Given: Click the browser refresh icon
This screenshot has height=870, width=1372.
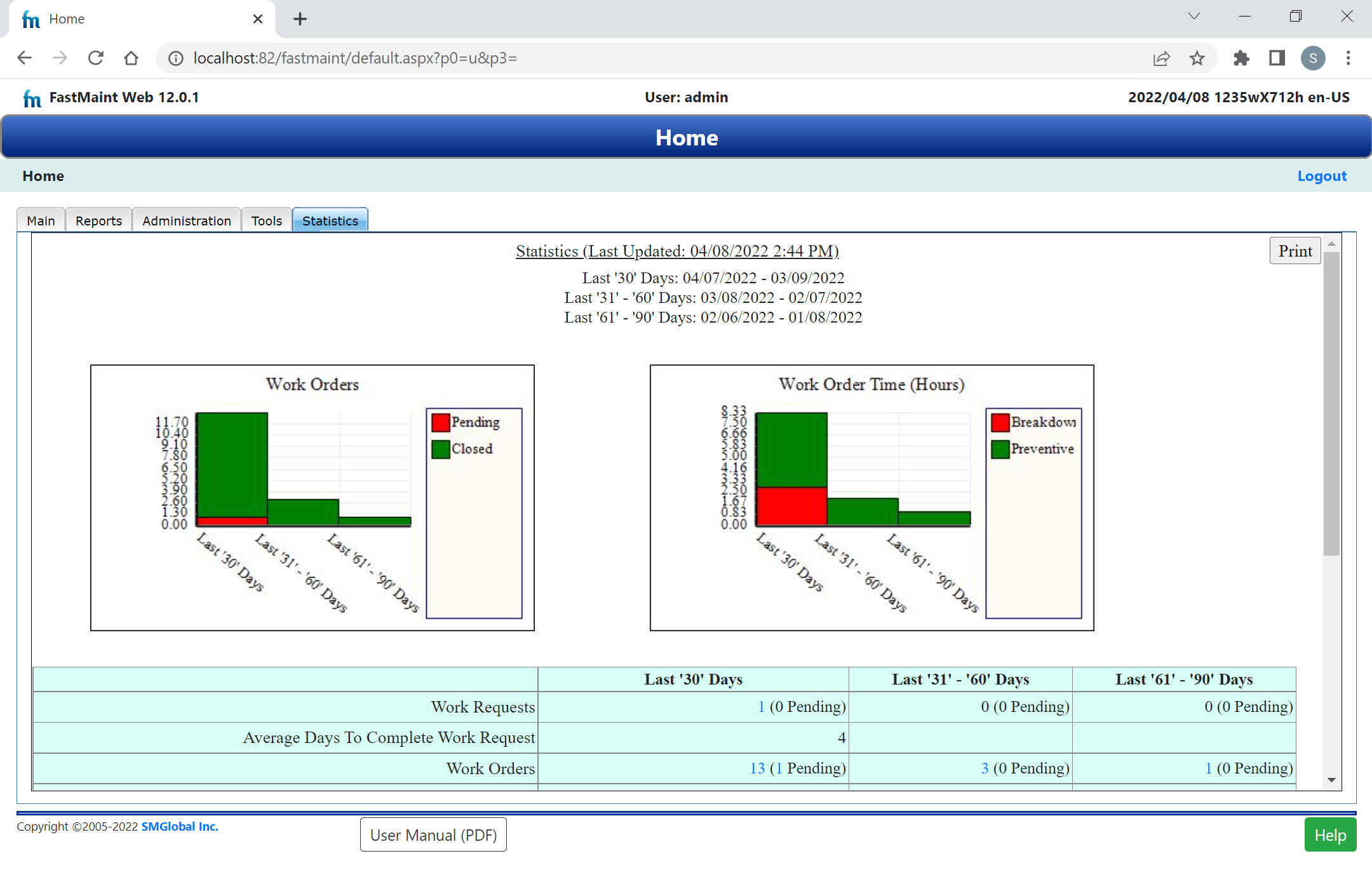Looking at the screenshot, I should coord(96,58).
